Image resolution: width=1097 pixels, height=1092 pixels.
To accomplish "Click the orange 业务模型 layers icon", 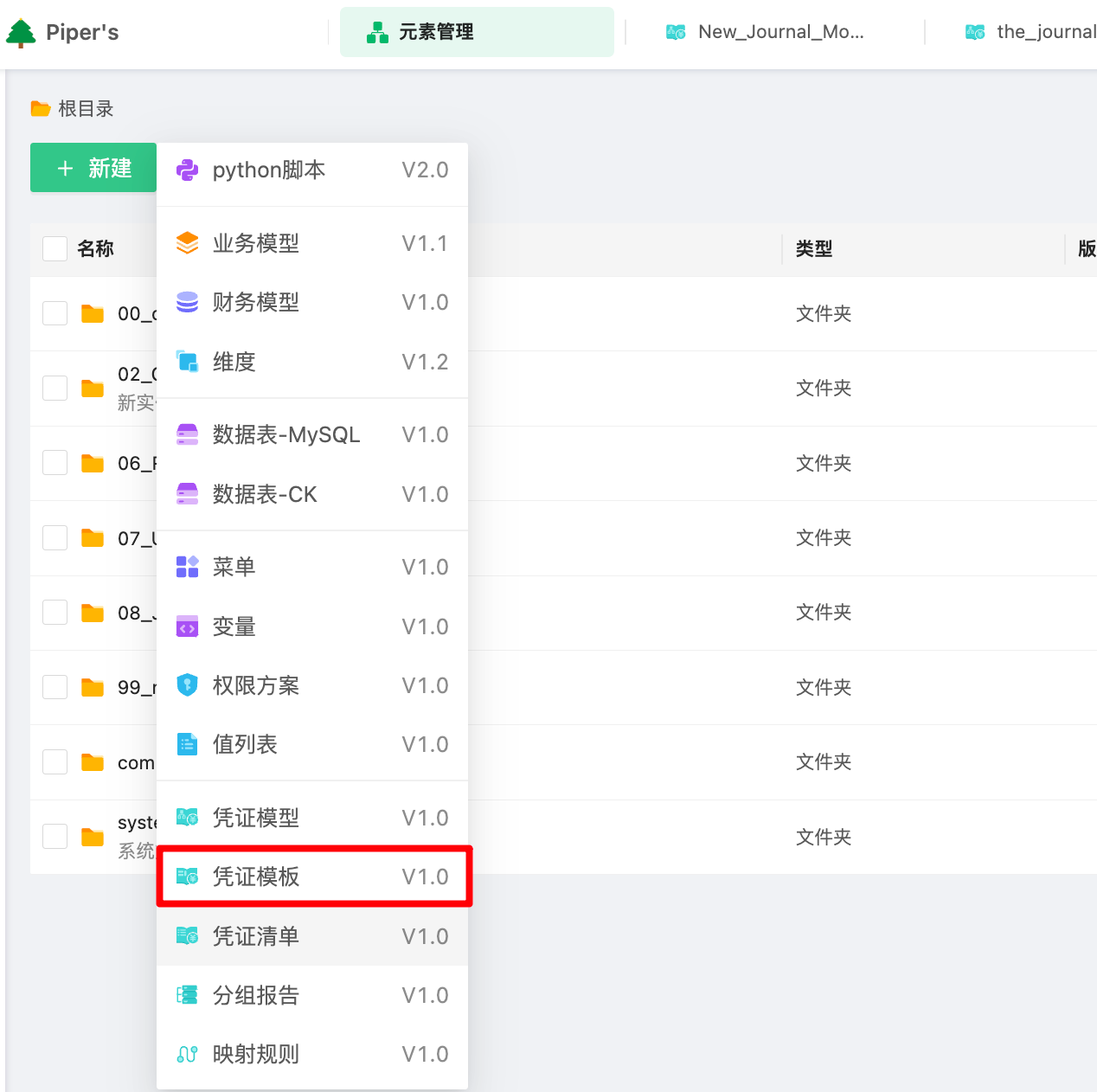I will coord(187,243).
